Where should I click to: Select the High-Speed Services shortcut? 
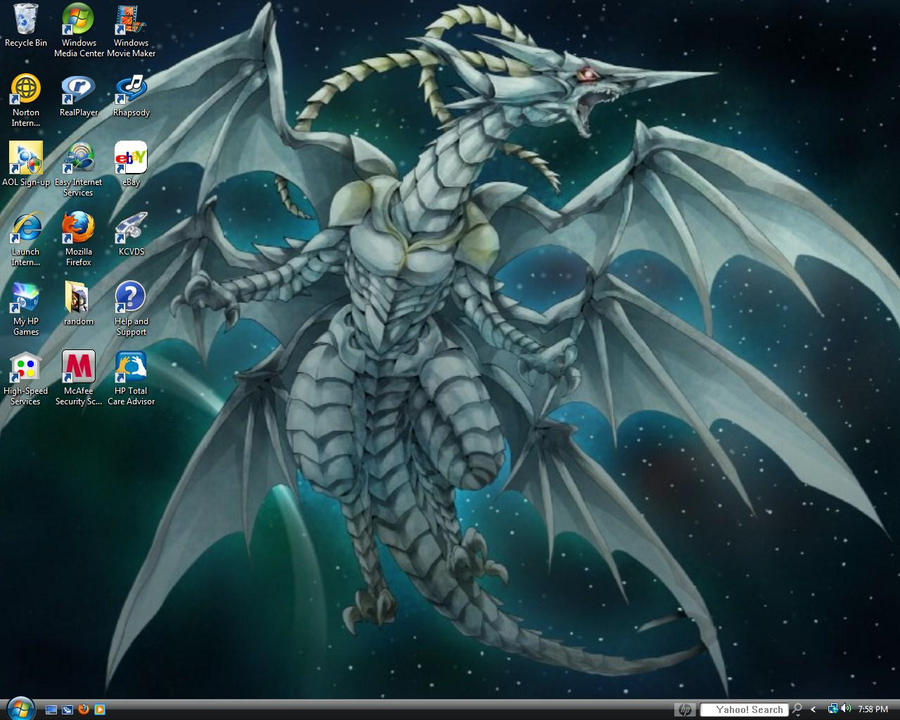(25, 378)
